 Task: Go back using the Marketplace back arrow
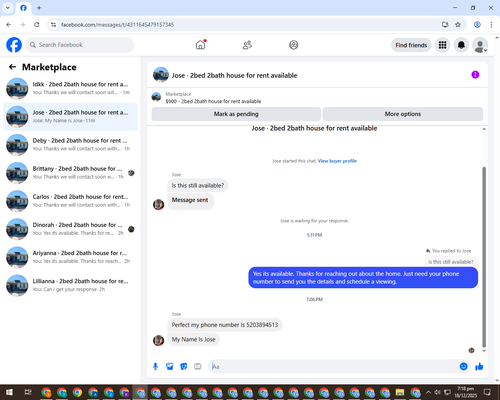[x=12, y=67]
